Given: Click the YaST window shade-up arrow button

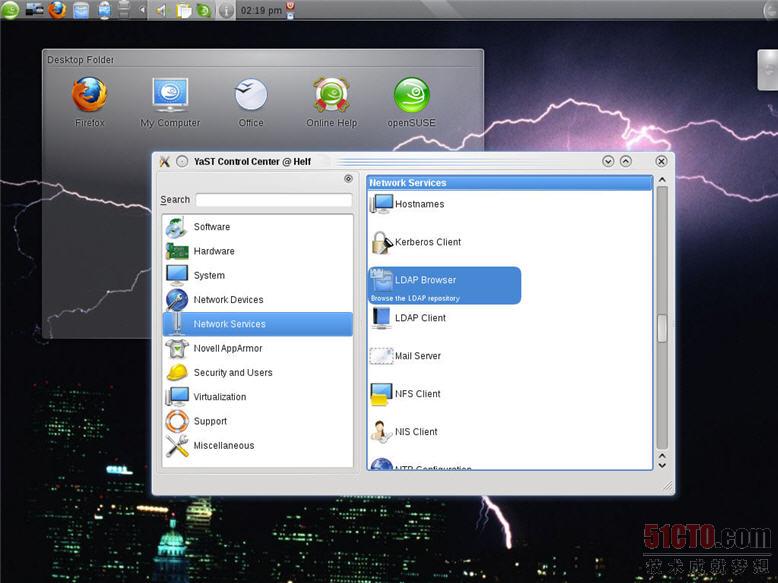Looking at the screenshot, I should (626, 161).
